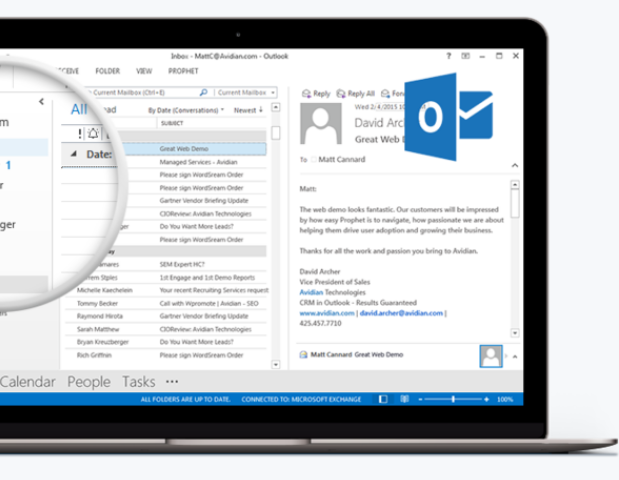Switch to Reading view in status bar
Image resolution: width=619 pixels, height=480 pixels.
pyautogui.click(x=405, y=399)
